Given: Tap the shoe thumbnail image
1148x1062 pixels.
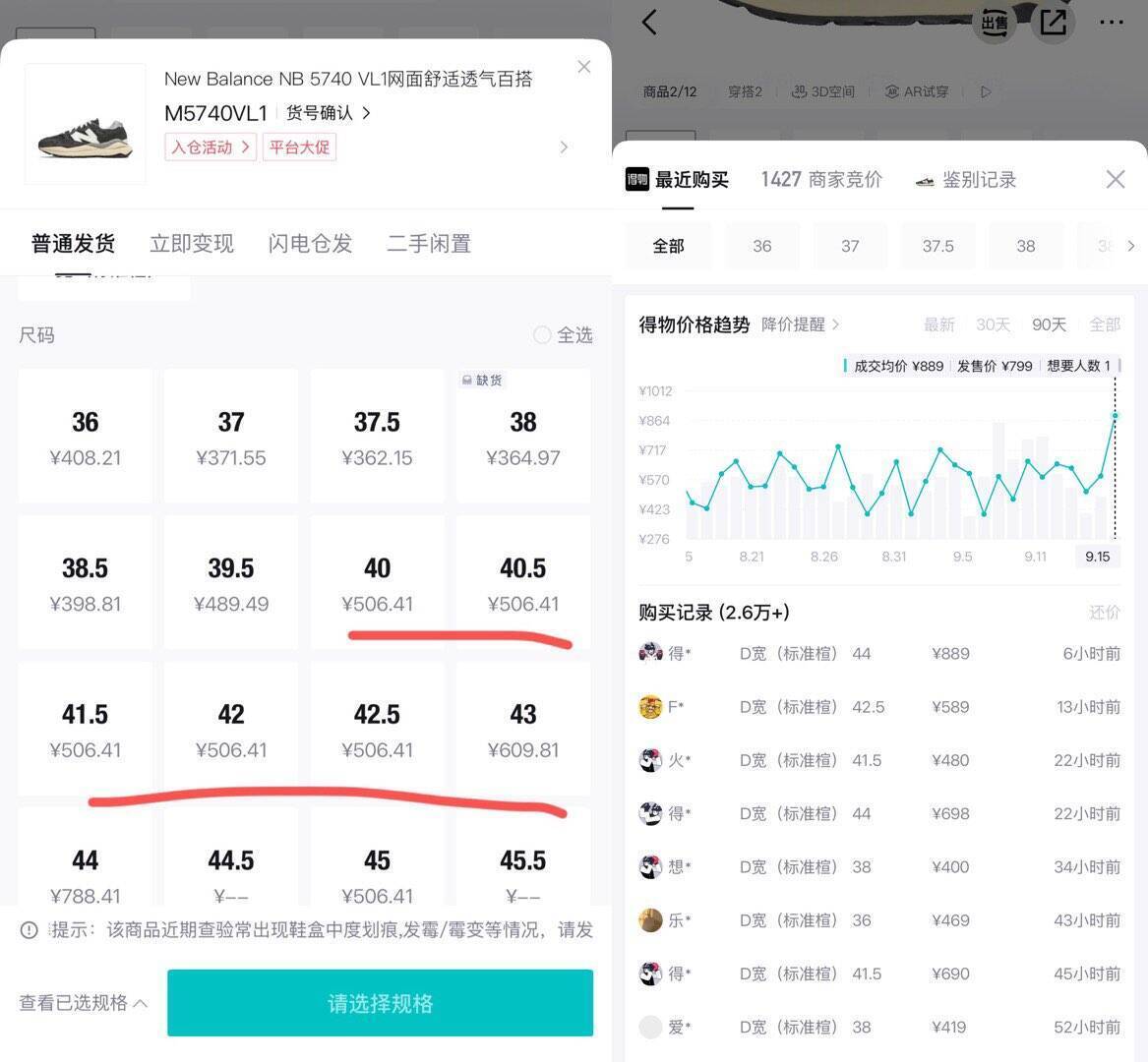Looking at the screenshot, I should coord(85,124).
